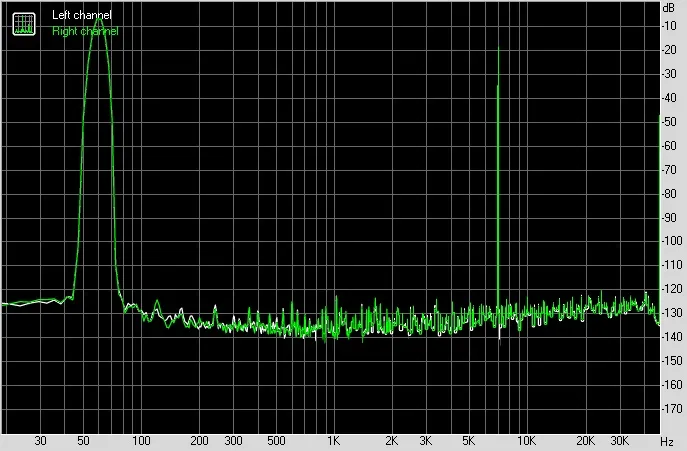Viewport: 687px width, 451px height.
Task: Click the 500 Hz frequency axis label
Action: [x=276, y=440]
